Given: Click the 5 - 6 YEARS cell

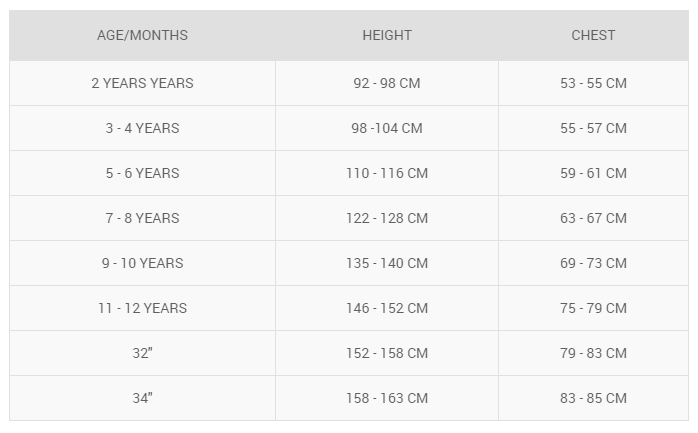Looking at the screenshot, I should (142, 173).
